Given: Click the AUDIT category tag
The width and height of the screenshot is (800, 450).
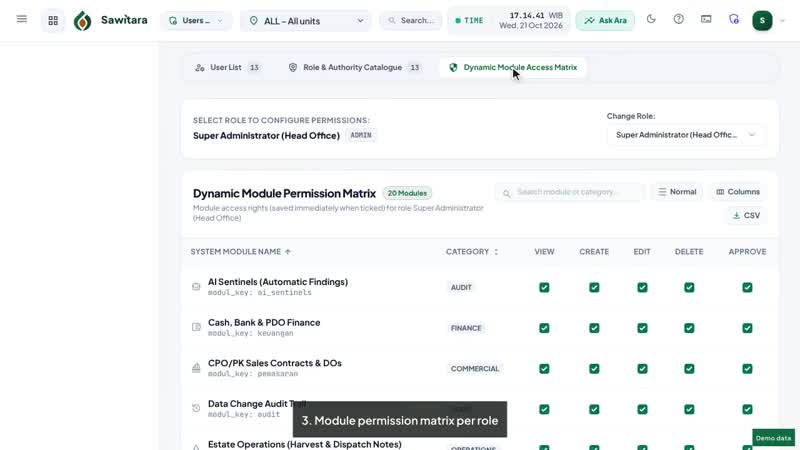Looking at the screenshot, I should tap(461, 287).
